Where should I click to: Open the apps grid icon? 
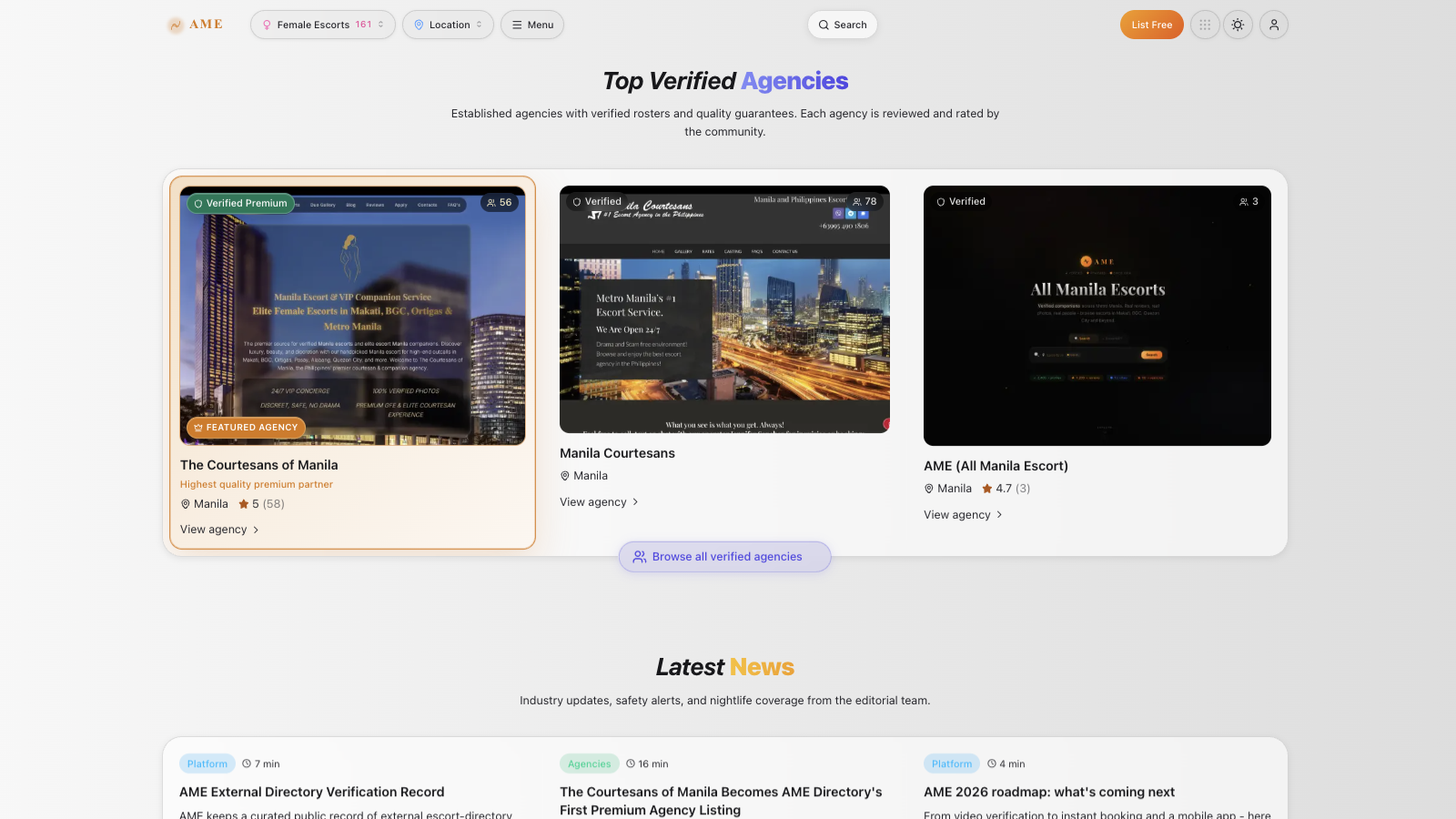tap(1205, 25)
